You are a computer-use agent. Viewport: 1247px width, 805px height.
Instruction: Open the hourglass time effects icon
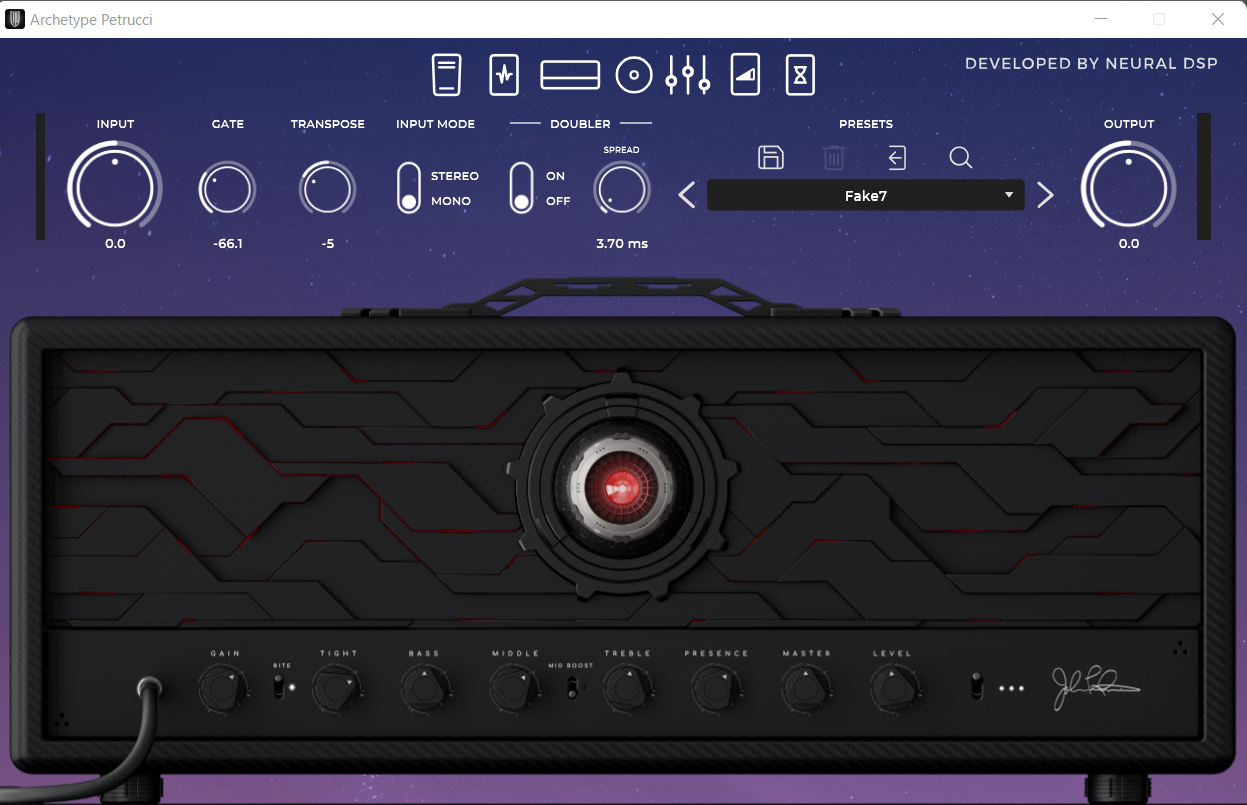tap(800, 75)
